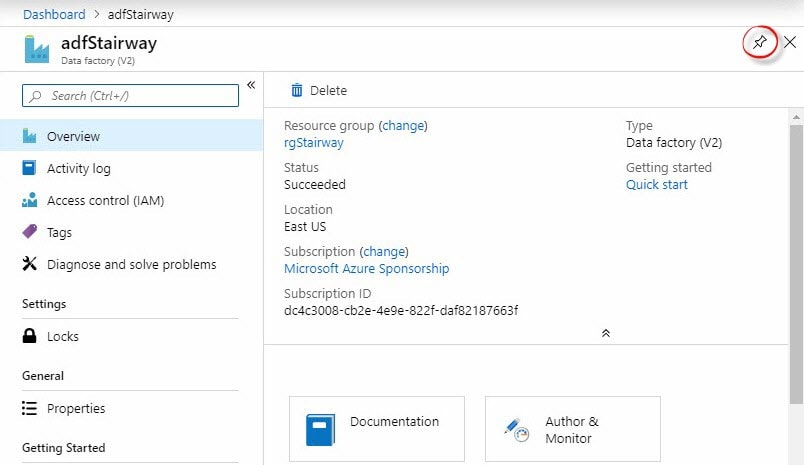Viewport: 804px width, 465px height.
Task: Collapse the essentials section chevron
Action: [x=605, y=333]
